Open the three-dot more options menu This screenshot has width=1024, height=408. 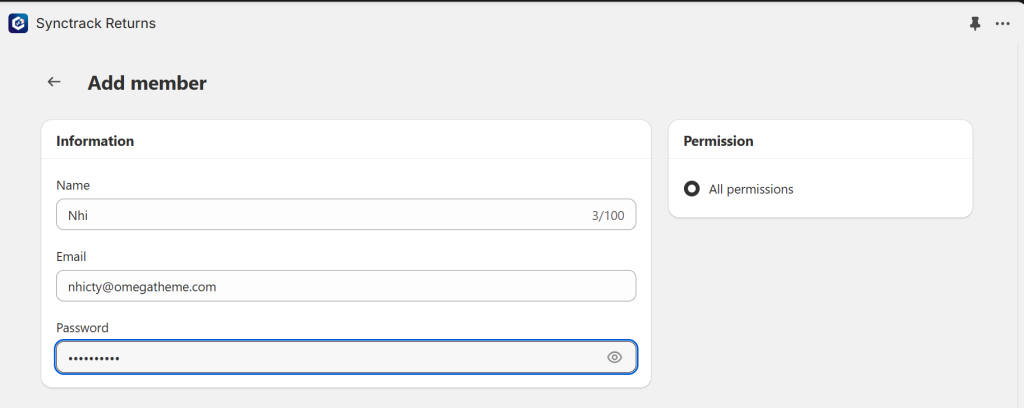tap(1002, 24)
